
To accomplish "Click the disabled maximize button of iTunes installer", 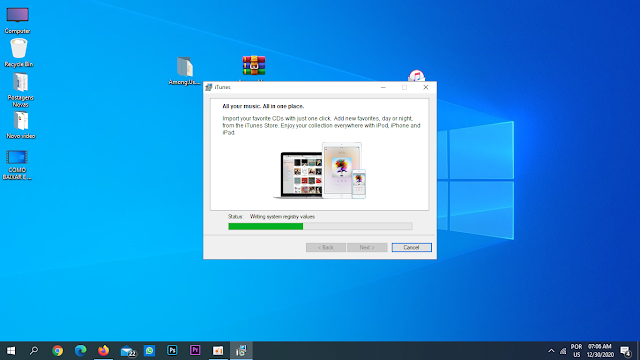I will pos(404,87).
